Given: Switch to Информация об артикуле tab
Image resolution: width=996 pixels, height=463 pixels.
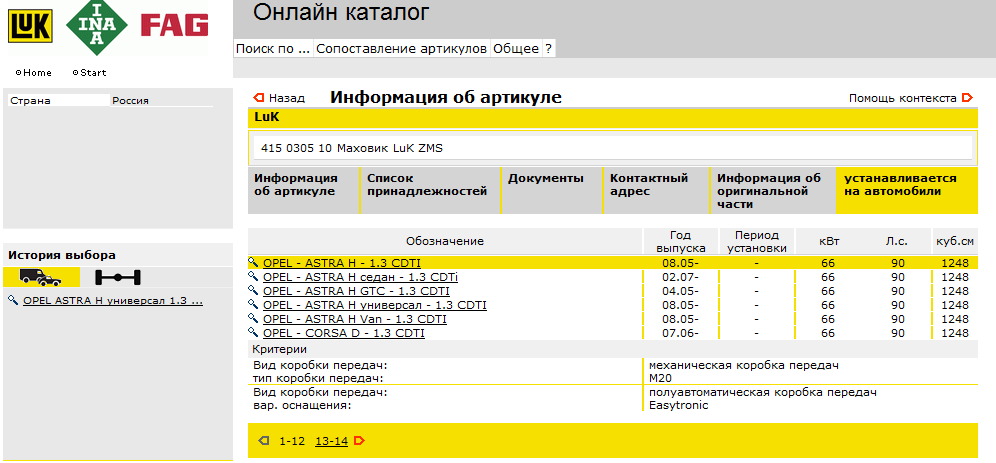Looking at the screenshot, I should pos(304,191).
